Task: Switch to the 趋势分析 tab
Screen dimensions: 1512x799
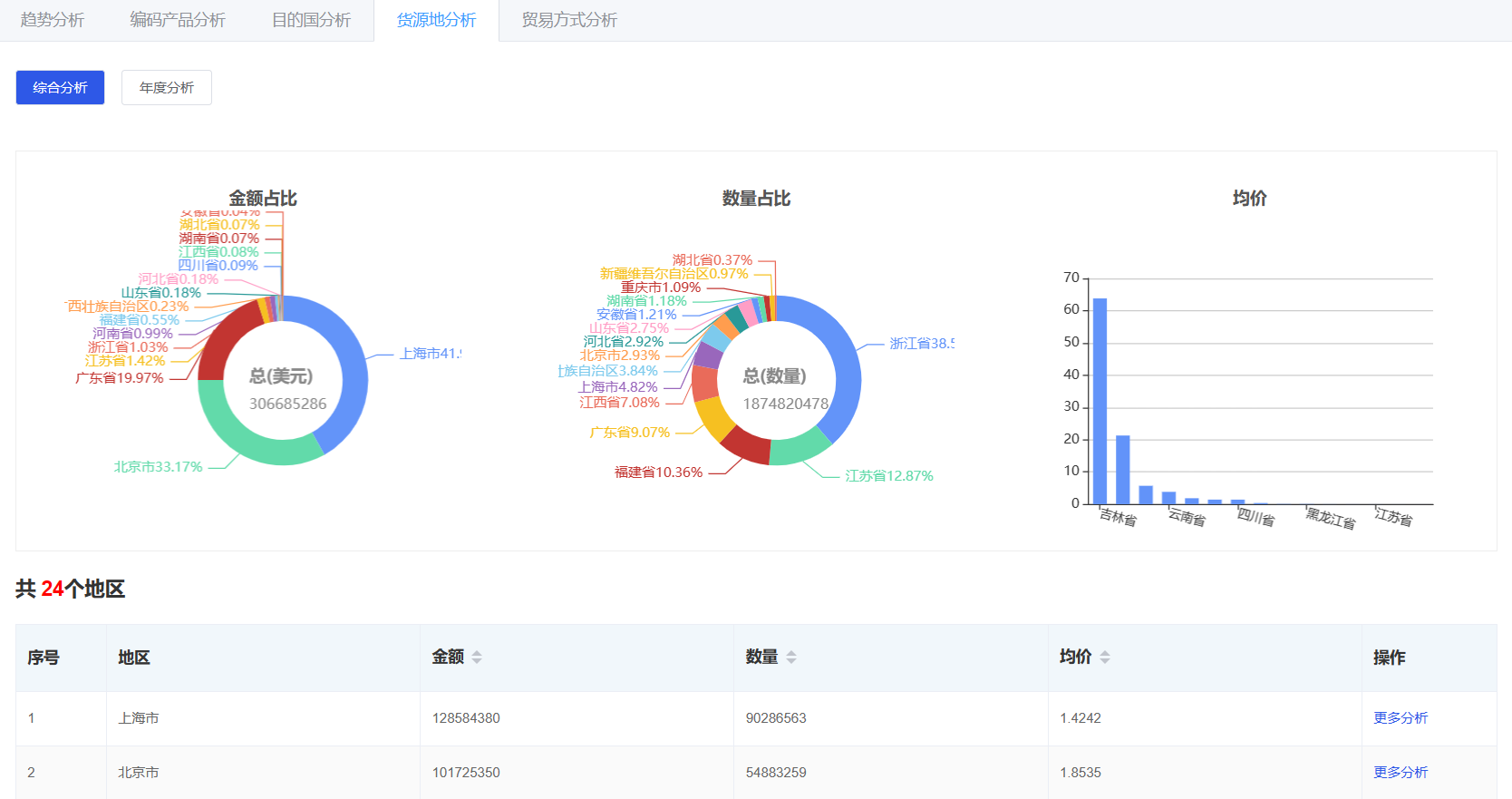Action: pyautogui.click(x=53, y=20)
